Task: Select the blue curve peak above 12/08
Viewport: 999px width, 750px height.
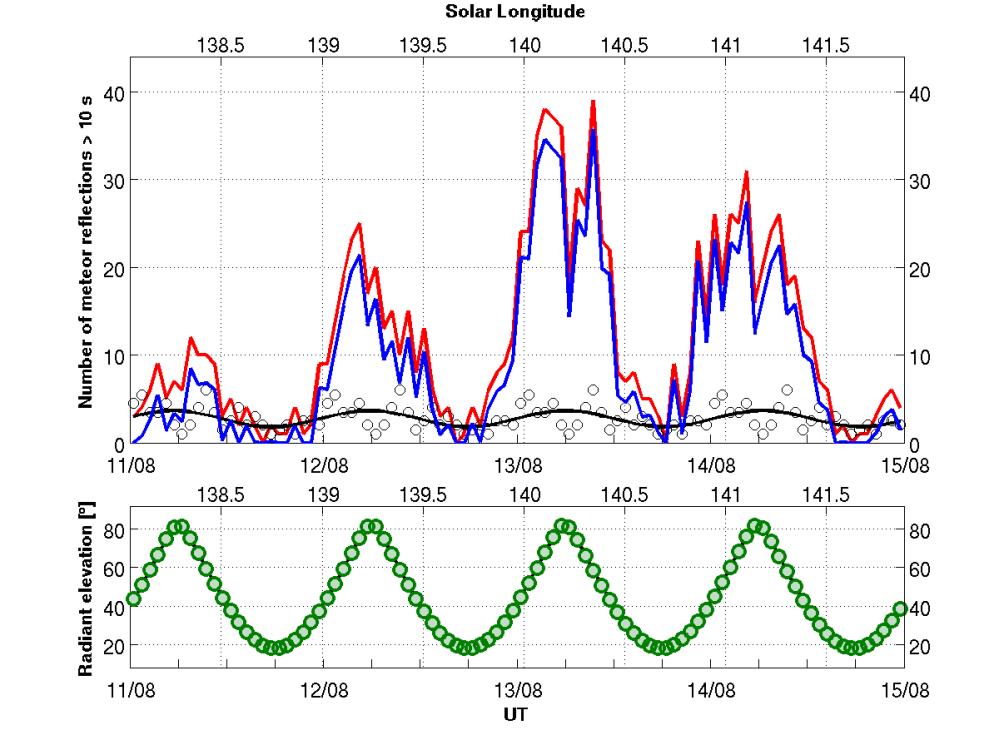Action: coord(358,257)
